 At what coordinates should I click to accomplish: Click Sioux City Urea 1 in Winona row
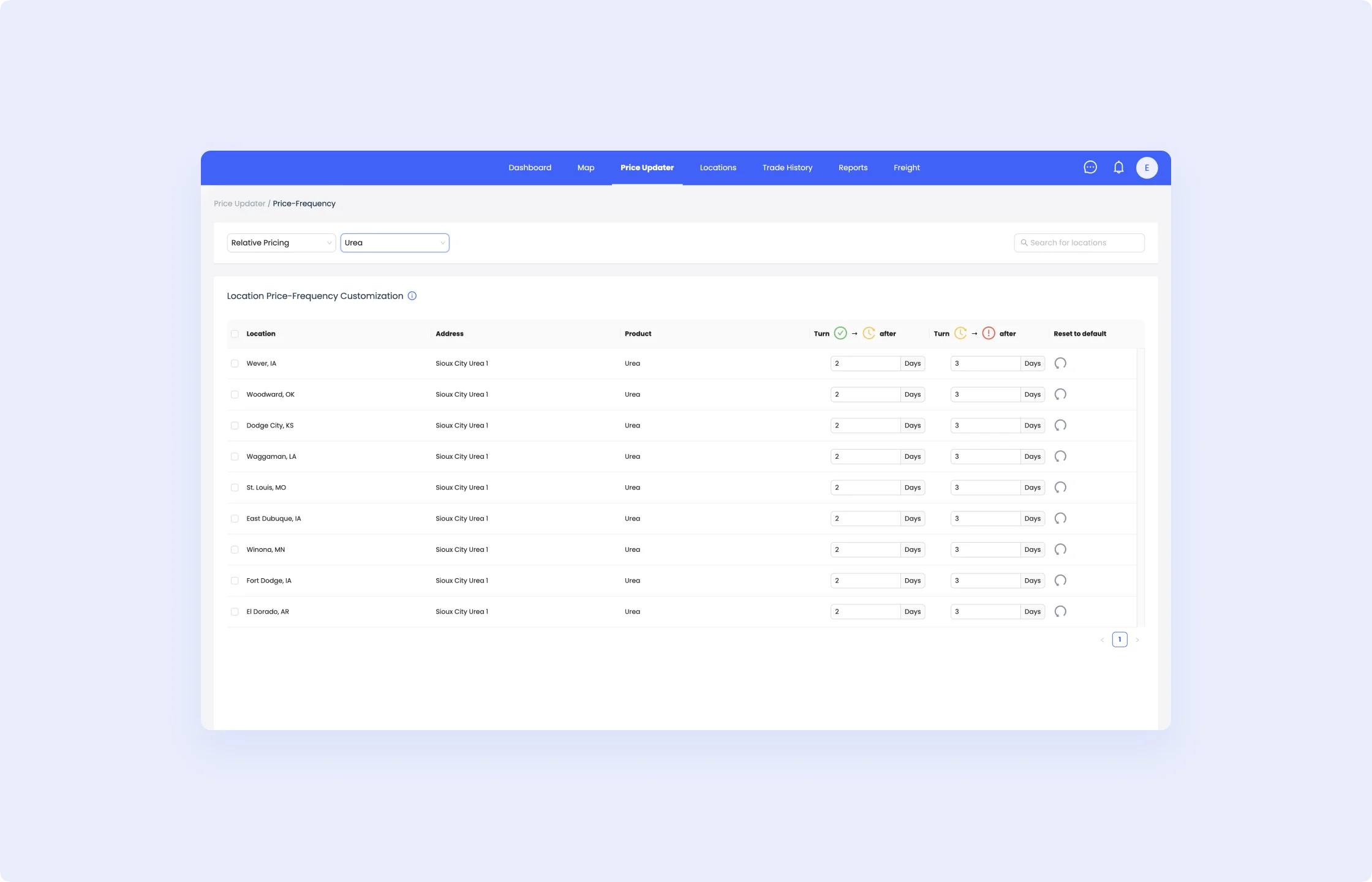coord(462,549)
